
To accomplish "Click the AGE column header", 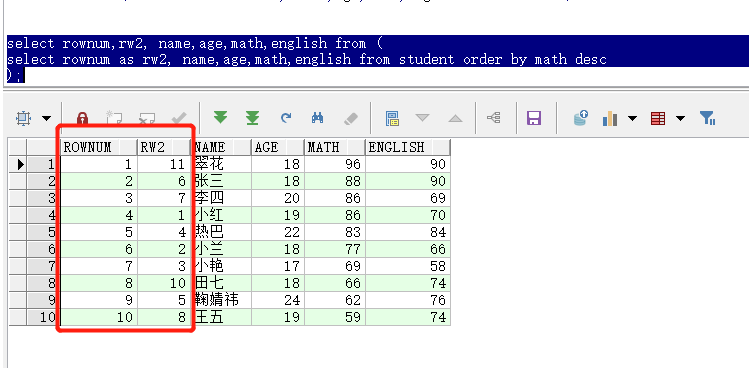I will pyautogui.click(x=278, y=147).
